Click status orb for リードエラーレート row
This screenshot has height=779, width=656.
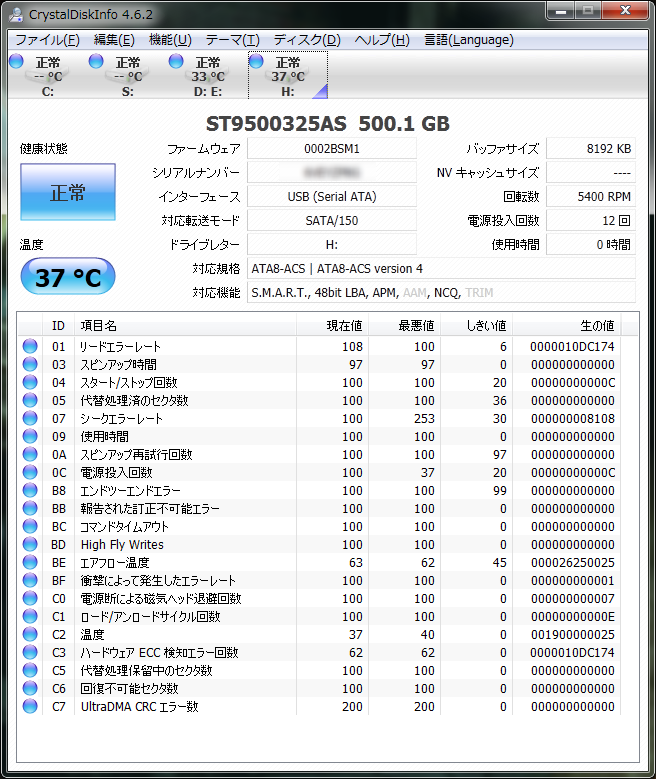30,346
